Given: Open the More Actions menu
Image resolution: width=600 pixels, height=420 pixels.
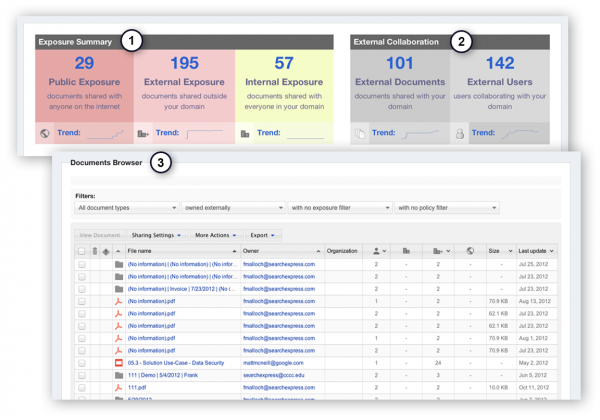Looking at the screenshot, I should 215,235.
